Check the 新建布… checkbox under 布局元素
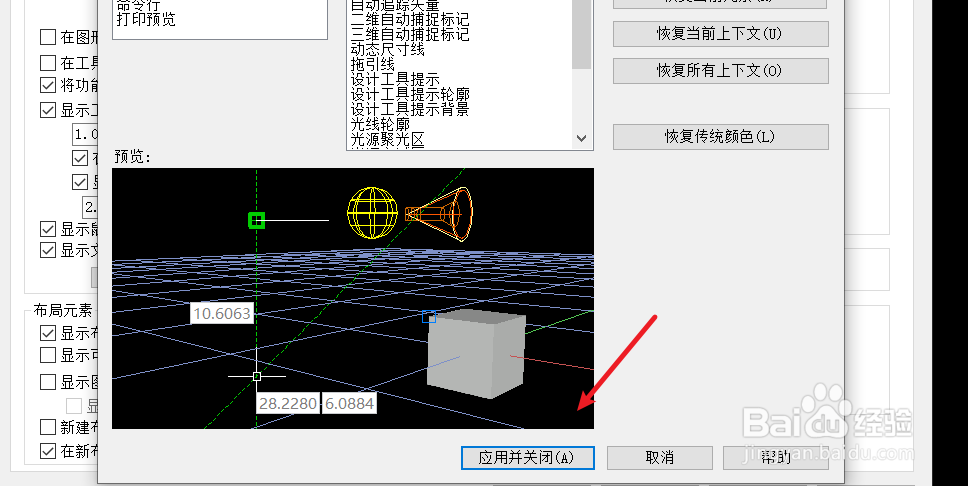Viewport: 968px width, 486px height. click(x=48, y=427)
